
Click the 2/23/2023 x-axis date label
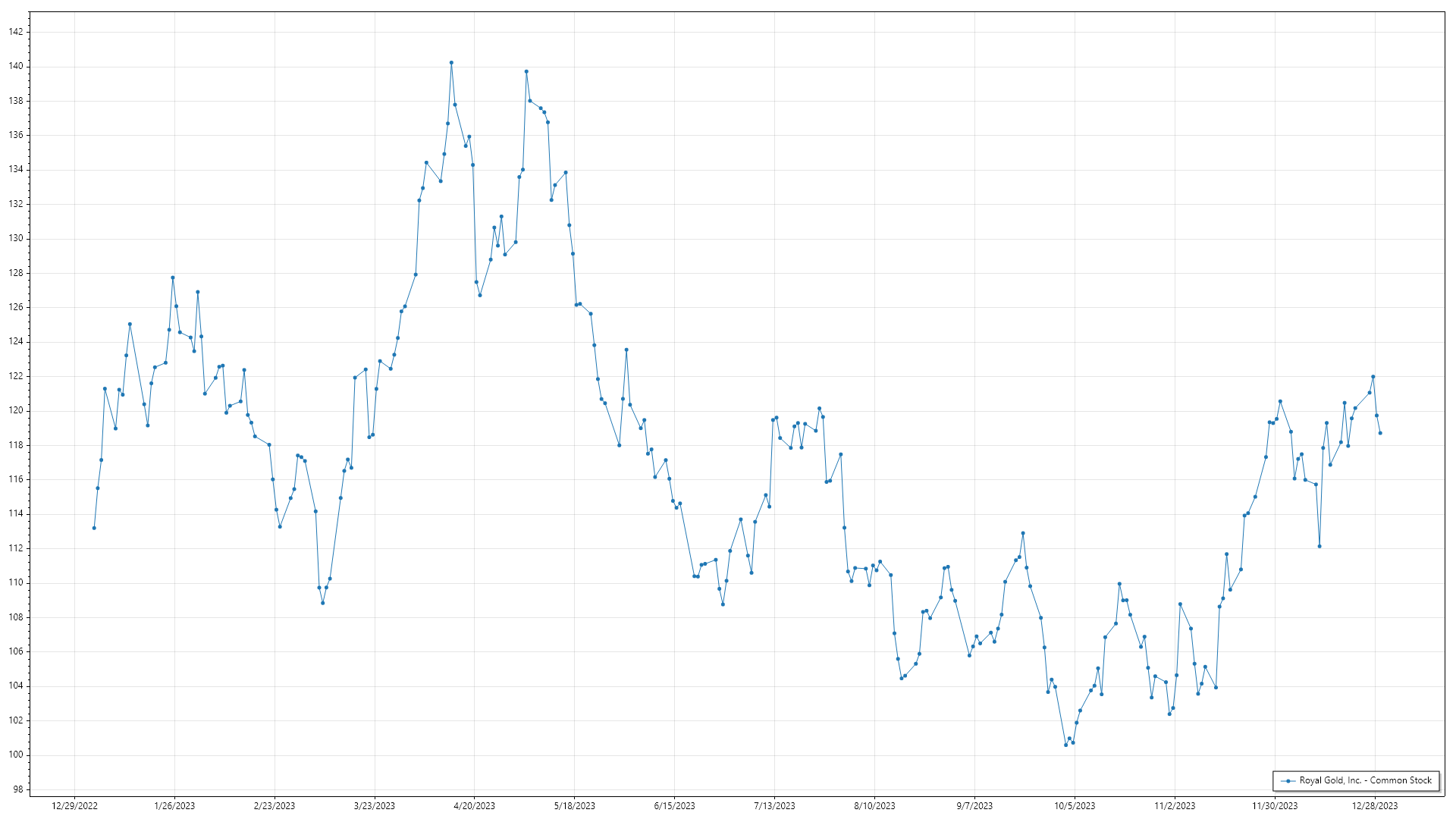pos(275,806)
